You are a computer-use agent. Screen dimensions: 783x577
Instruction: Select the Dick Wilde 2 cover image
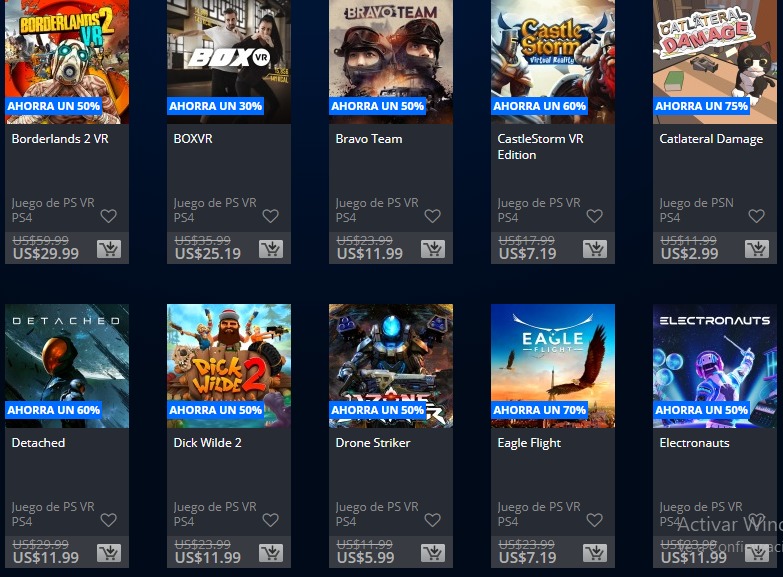(229, 366)
